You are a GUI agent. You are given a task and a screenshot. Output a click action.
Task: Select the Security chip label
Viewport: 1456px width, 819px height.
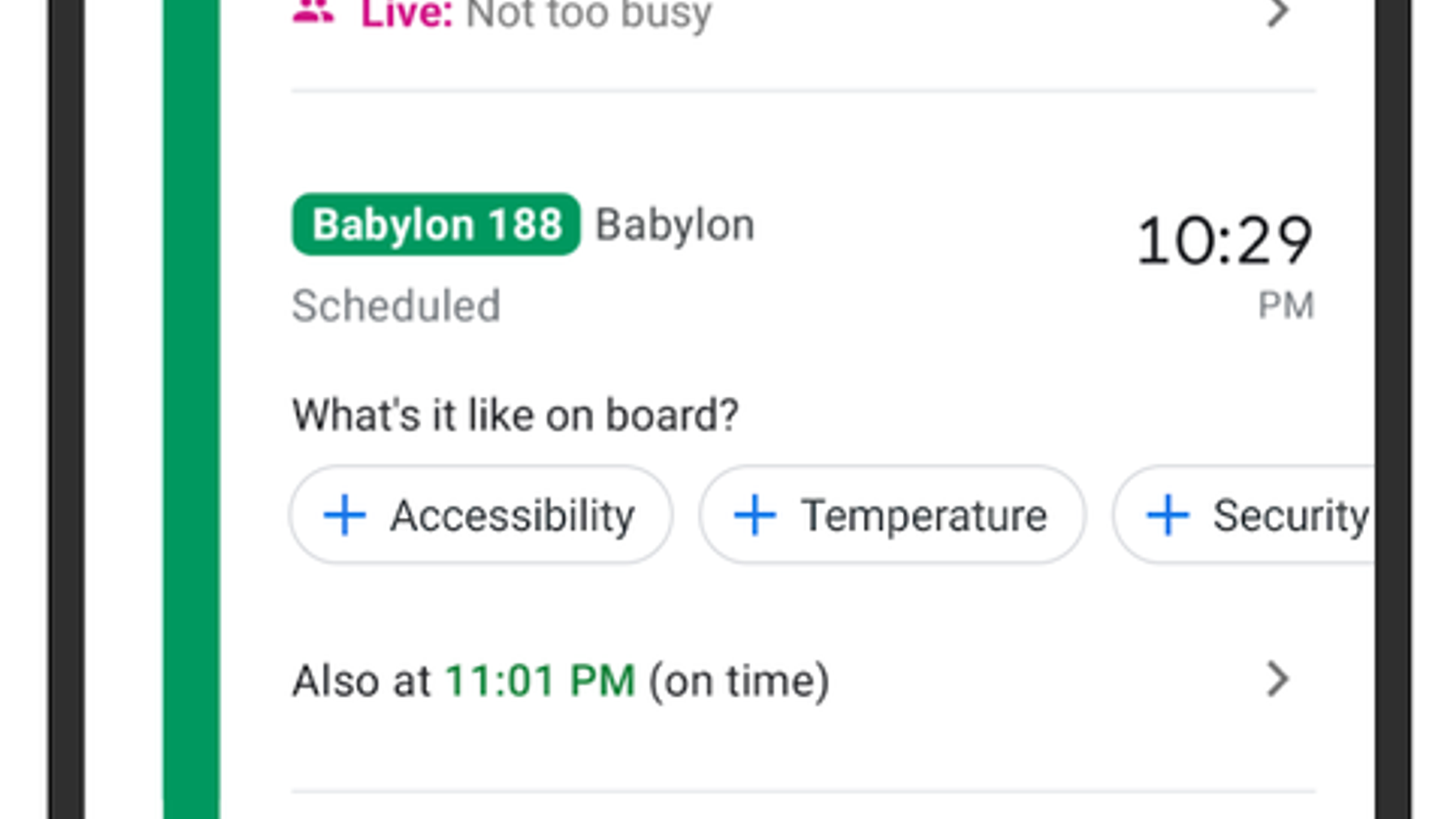1290,516
